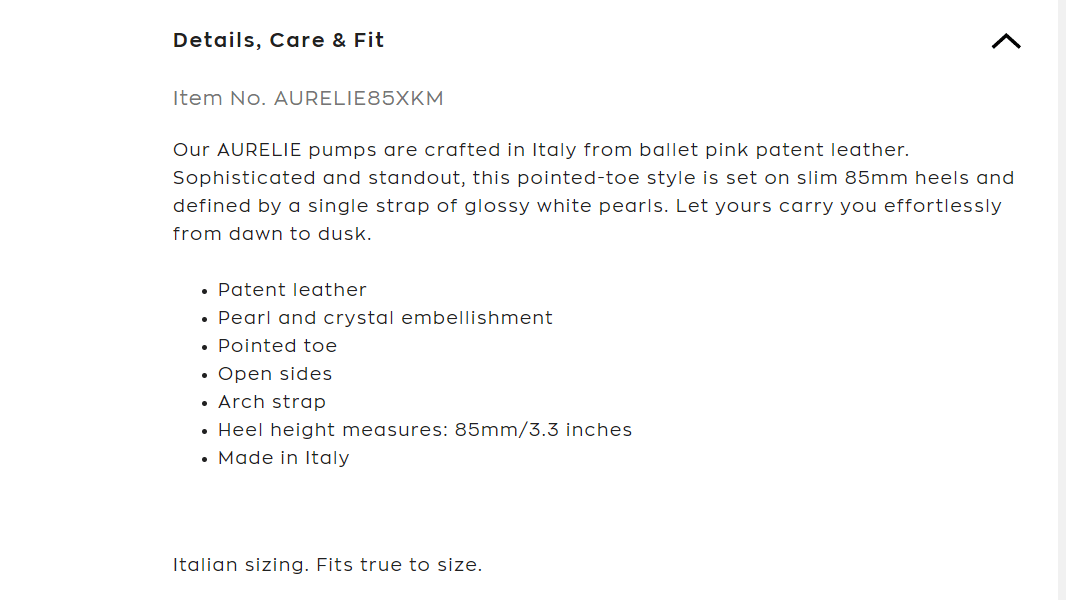Select the "Open sides" list entry
Image resolution: width=1066 pixels, height=600 pixels.
click(275, 374)
